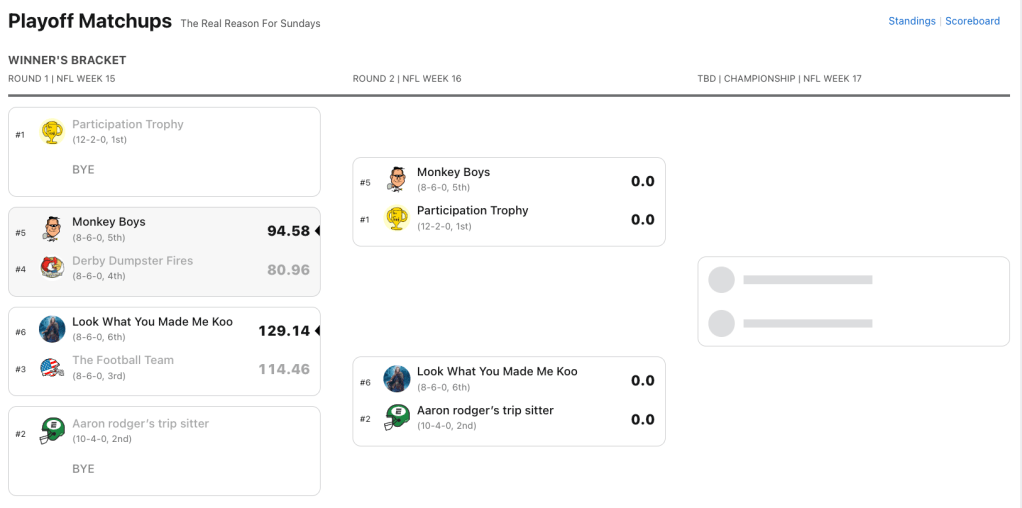Select Participation Trophy name in Round 2

pos(472,210)
